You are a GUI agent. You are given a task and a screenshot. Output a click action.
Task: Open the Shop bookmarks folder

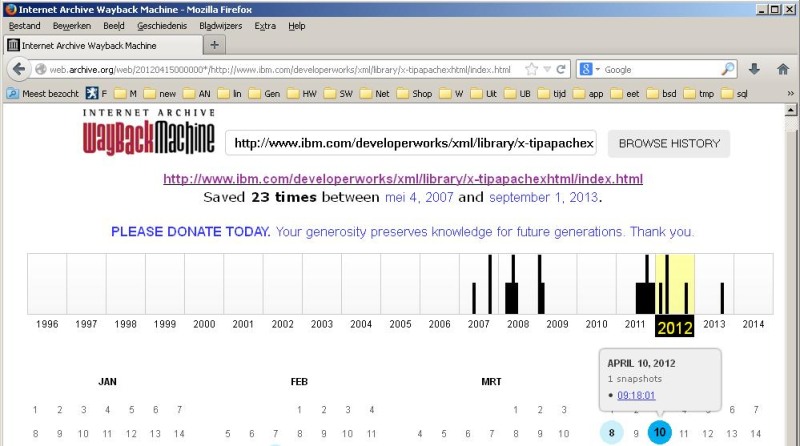[x=415, y=93]
